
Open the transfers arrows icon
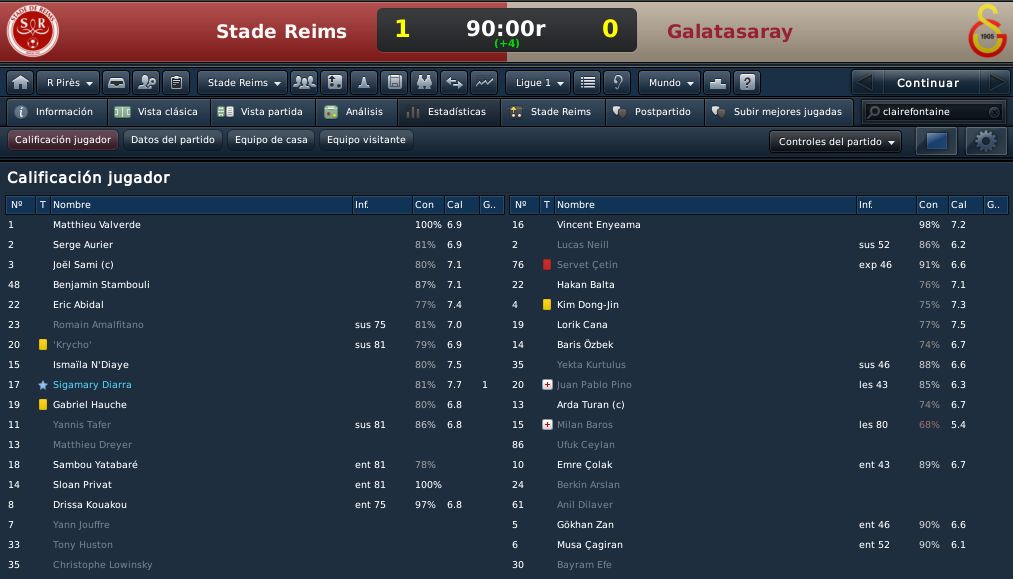(x=454, y=83)
